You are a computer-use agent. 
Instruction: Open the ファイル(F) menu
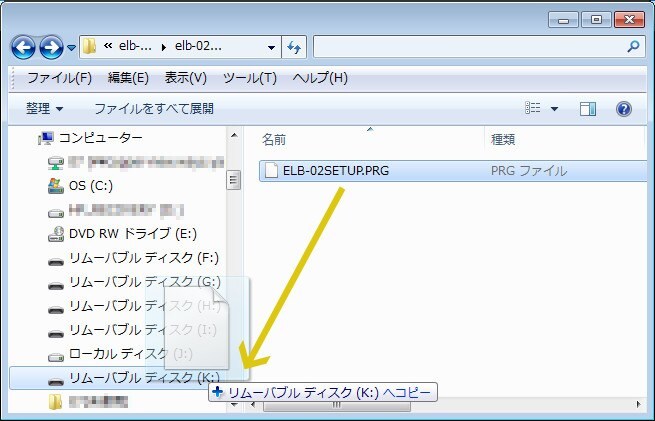[59, 78]
